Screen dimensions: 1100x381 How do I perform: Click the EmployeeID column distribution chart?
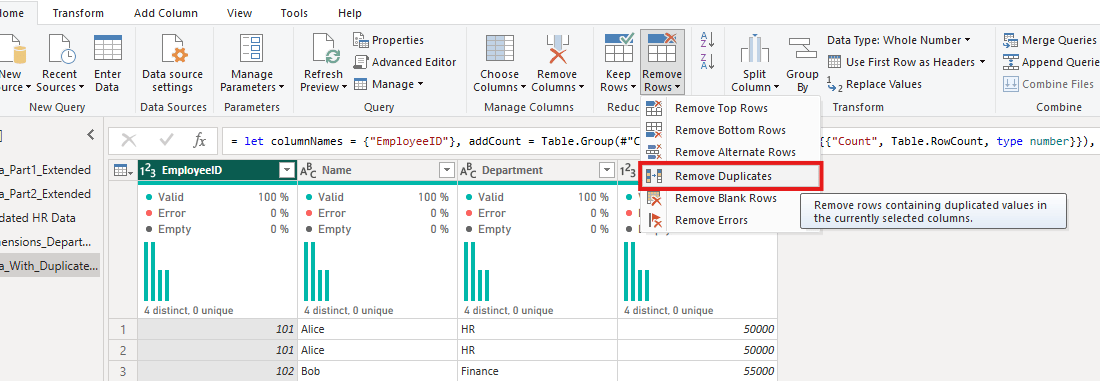coord(156,272)
